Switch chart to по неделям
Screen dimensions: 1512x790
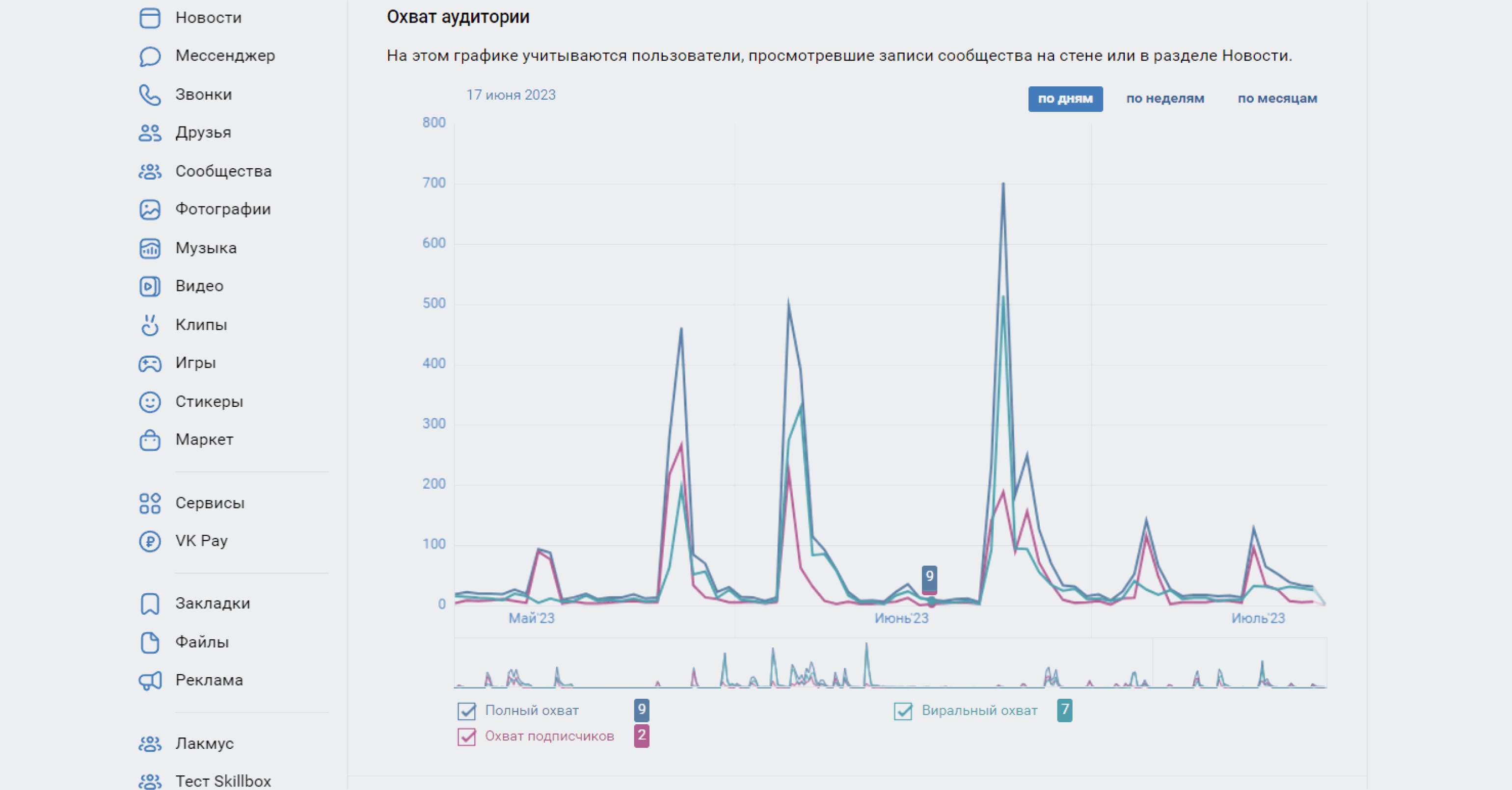pyautogui.click(x=1164, y=99)
